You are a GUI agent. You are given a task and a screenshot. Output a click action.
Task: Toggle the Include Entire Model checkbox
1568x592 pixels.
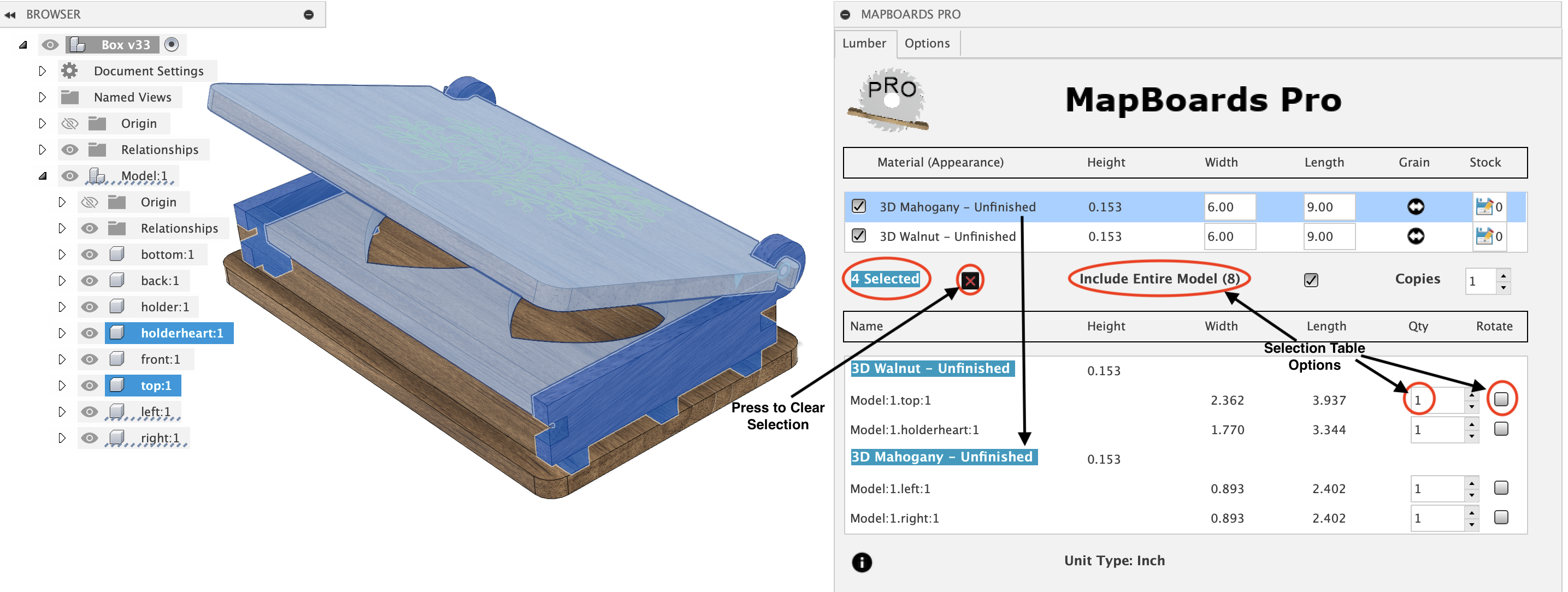[x=1311, y=280]
